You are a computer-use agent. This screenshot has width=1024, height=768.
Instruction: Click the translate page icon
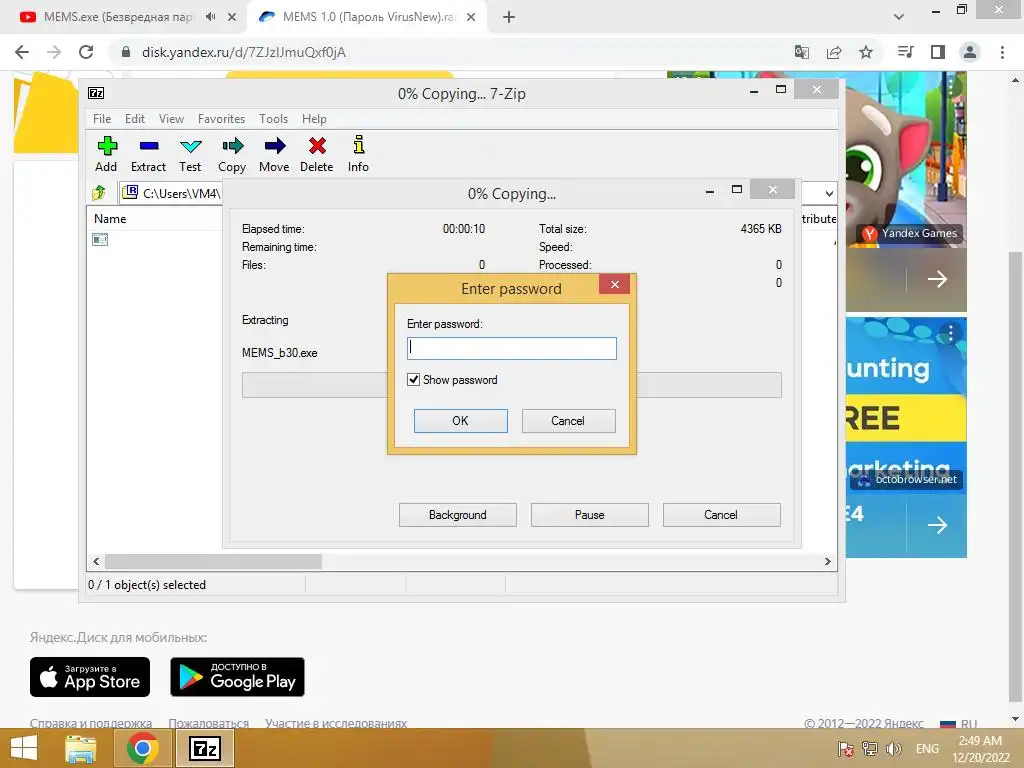tap(801, 52)
